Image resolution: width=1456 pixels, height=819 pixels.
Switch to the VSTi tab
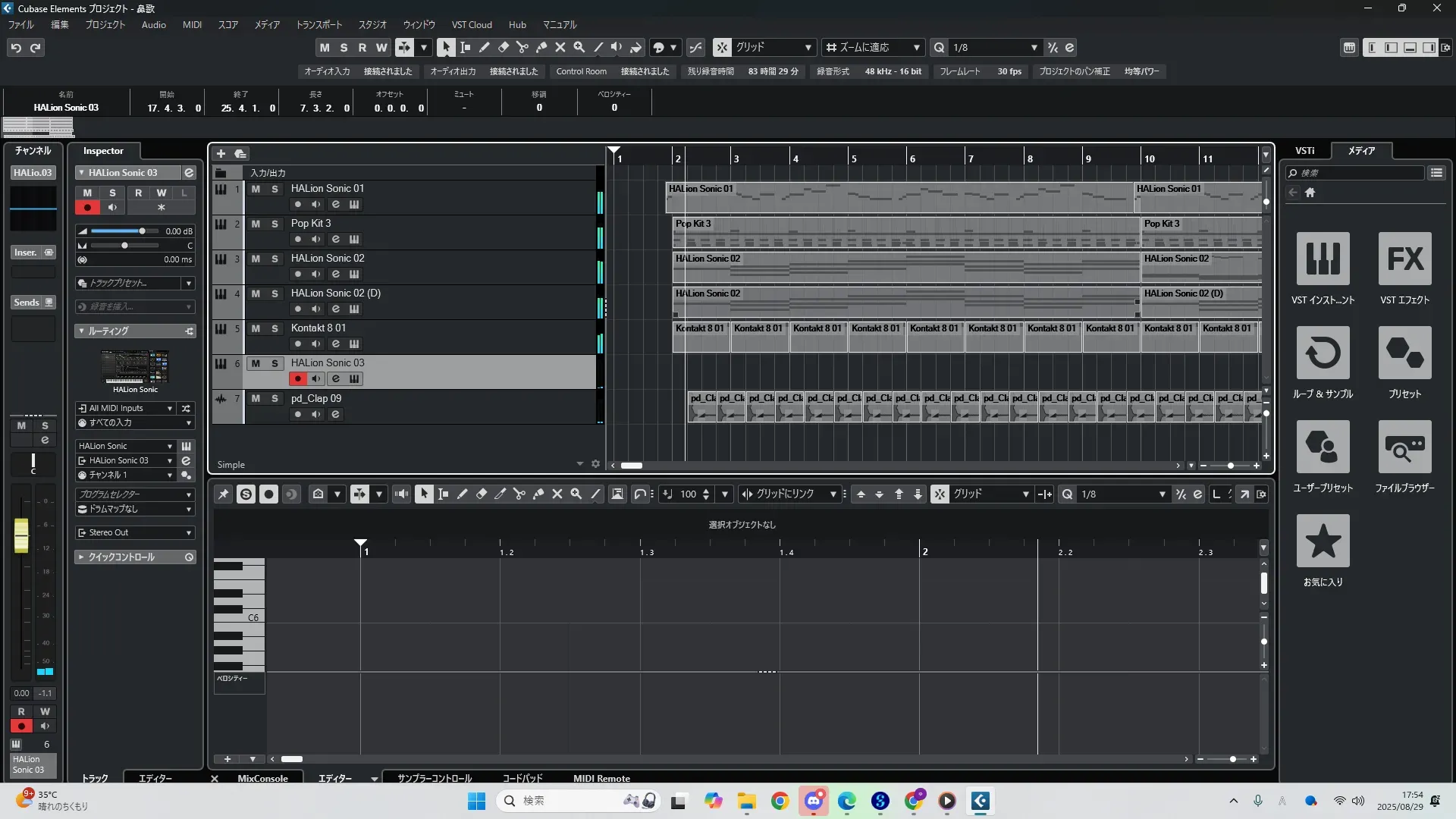click(1304, 150)
